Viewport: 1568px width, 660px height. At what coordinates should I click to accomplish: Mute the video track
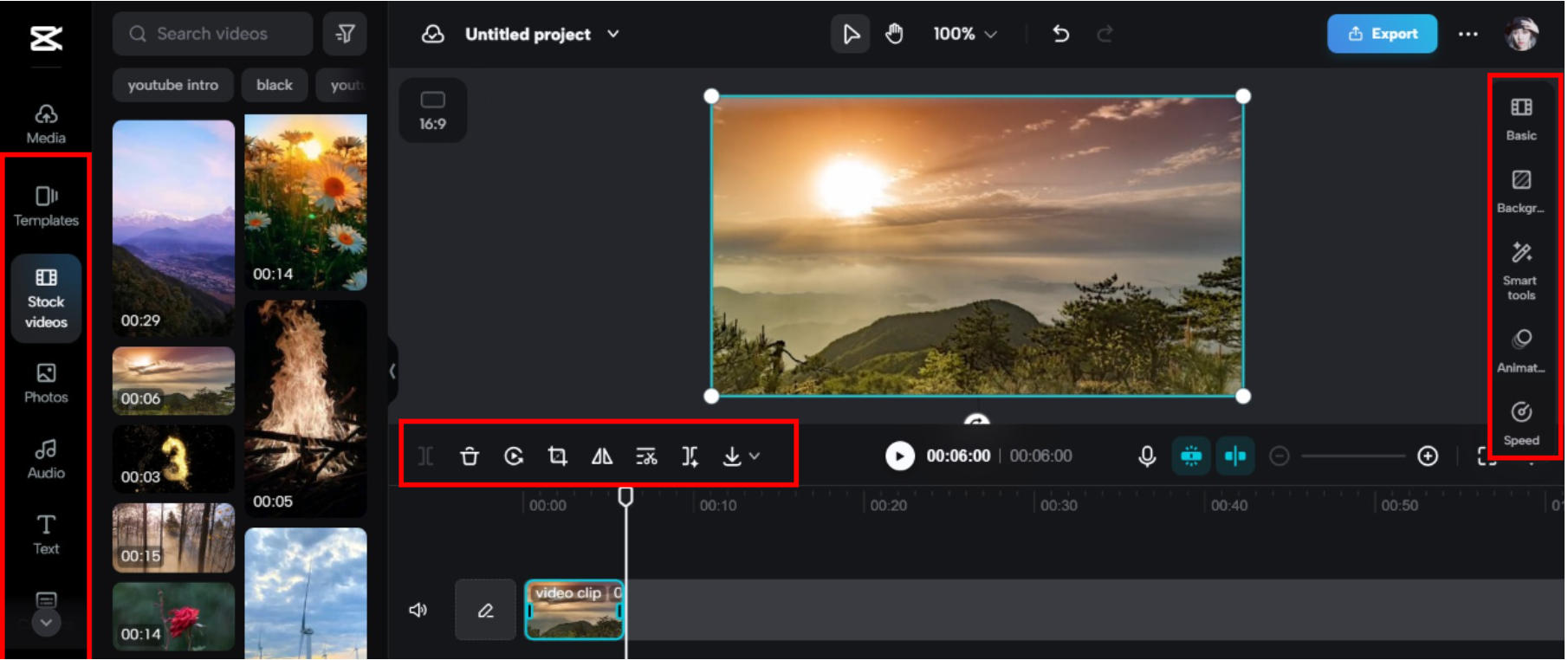(x=418, y=610)
